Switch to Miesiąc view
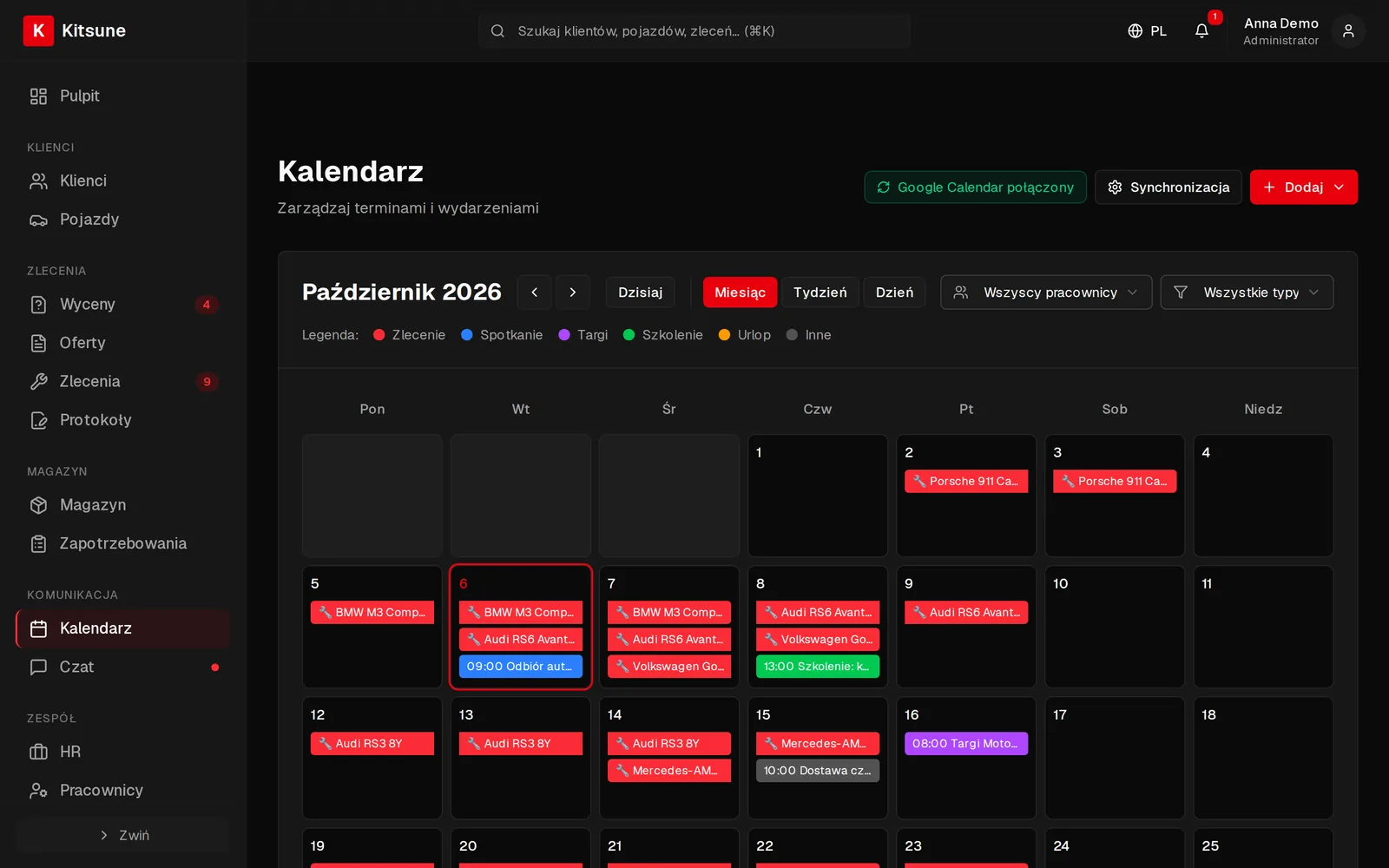Viewport: 1389px width, 868px height. pos(740,293)
